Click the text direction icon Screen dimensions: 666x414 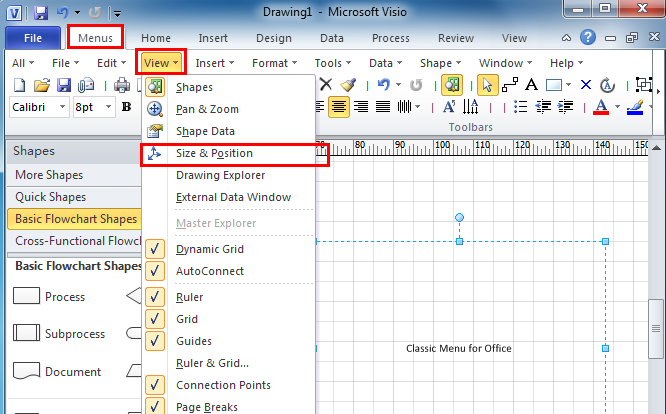click(x=471, y=107)
